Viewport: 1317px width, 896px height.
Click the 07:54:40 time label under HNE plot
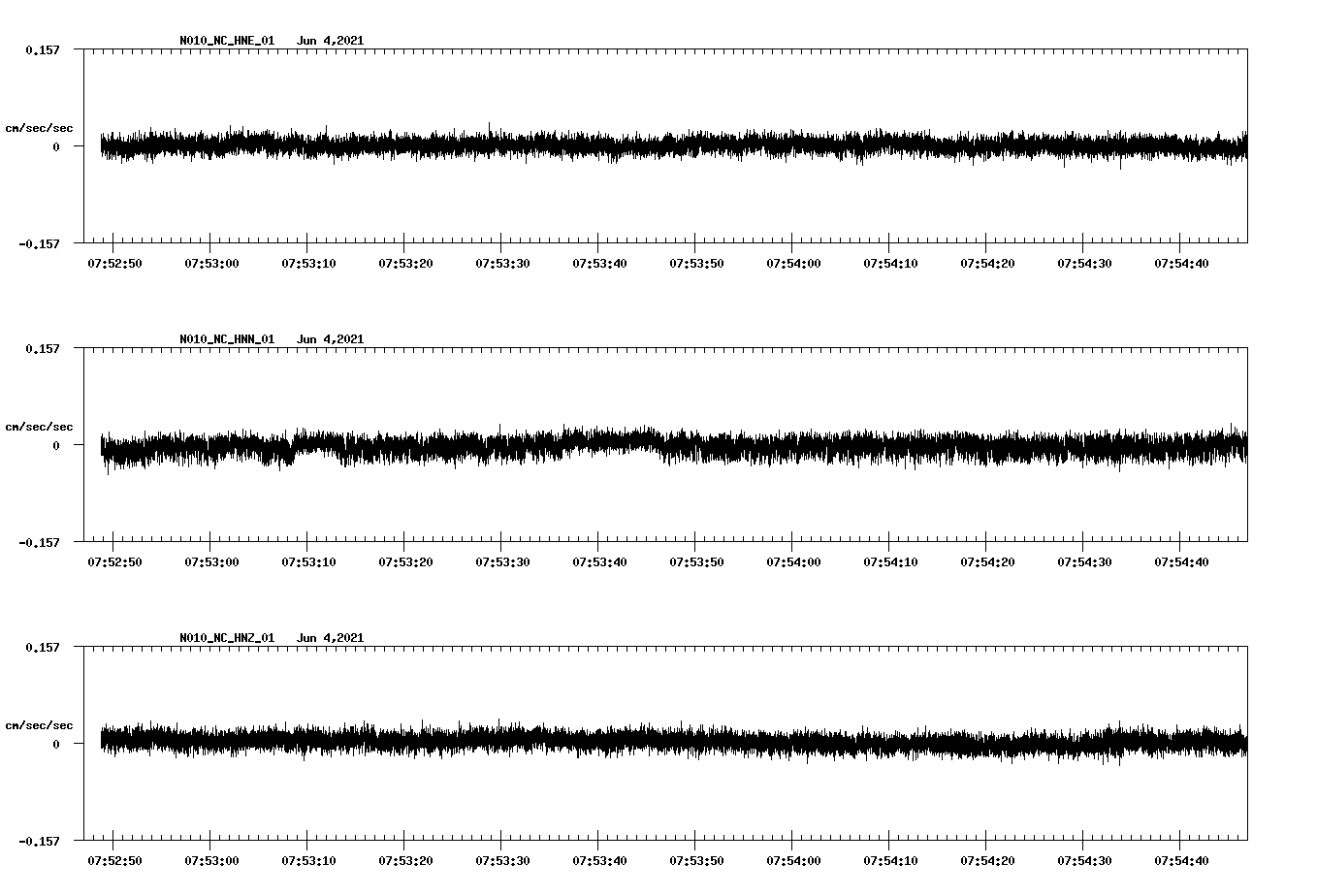click(x=1181, y=263)
